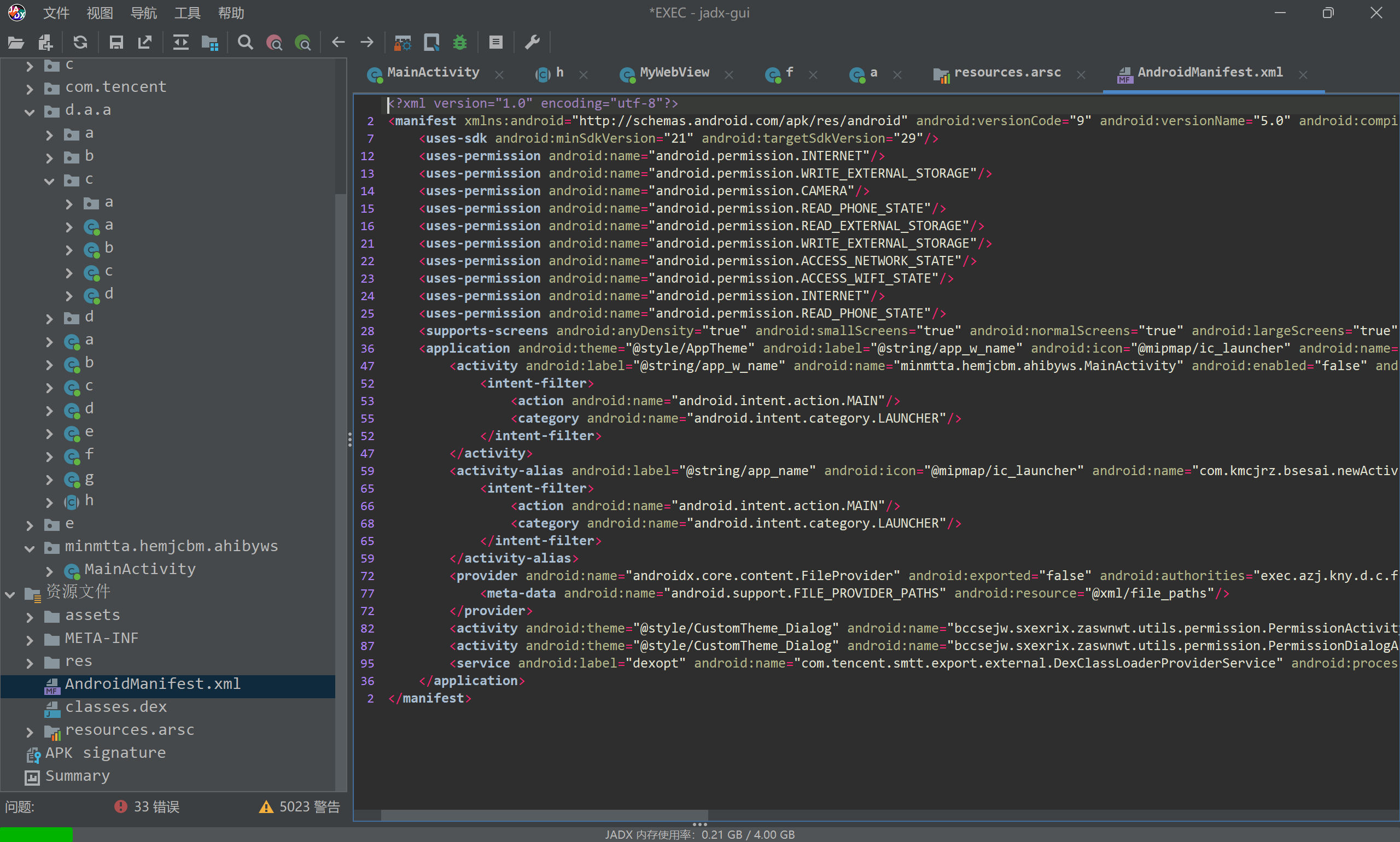
Task: Open preferences with the wrench icon
Action: pyautogui.click(x=532, y=43)
